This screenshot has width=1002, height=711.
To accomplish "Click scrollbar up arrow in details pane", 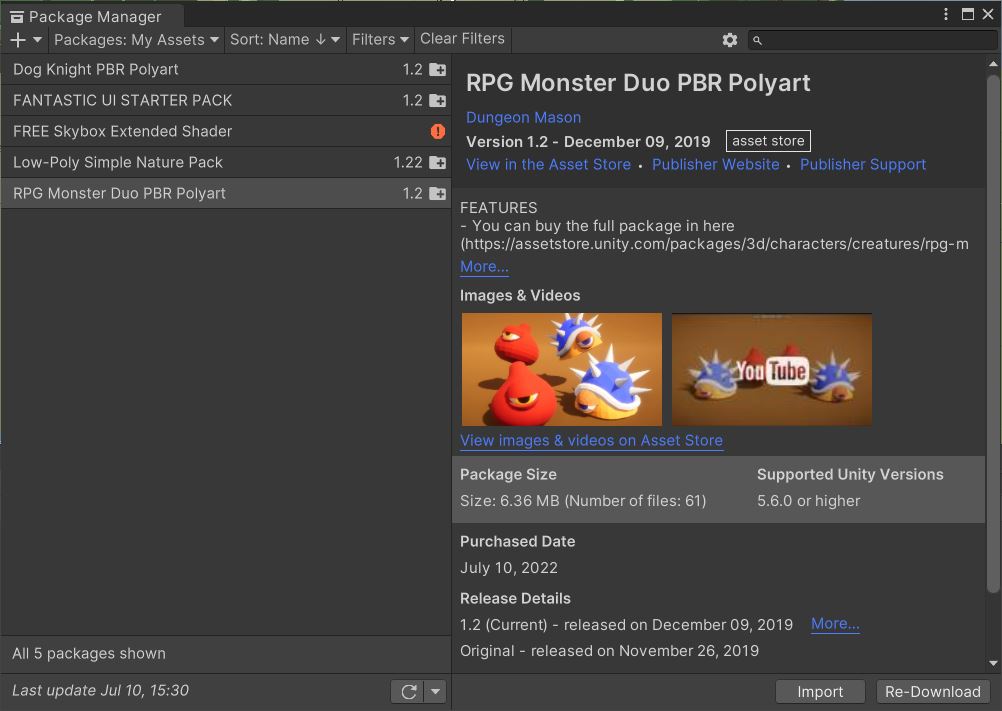I will click(x=992, y=64).
